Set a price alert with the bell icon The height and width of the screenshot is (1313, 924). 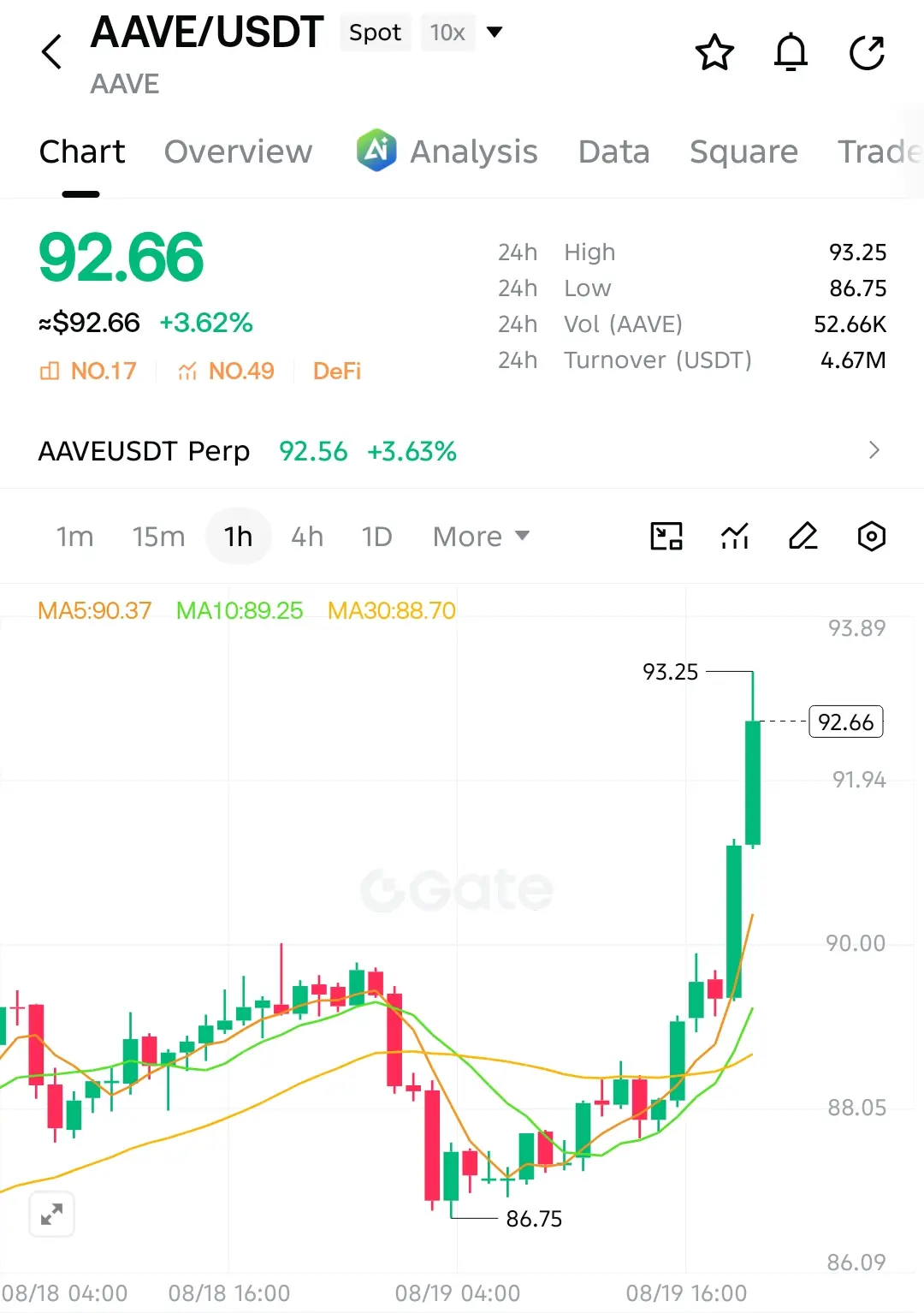791,52
